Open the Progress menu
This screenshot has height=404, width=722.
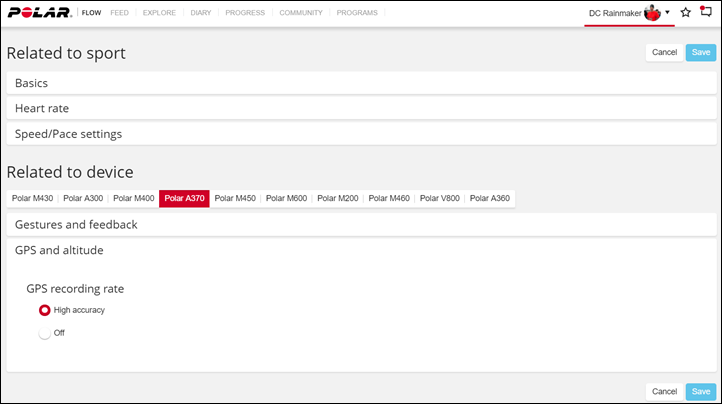(245, 13)
